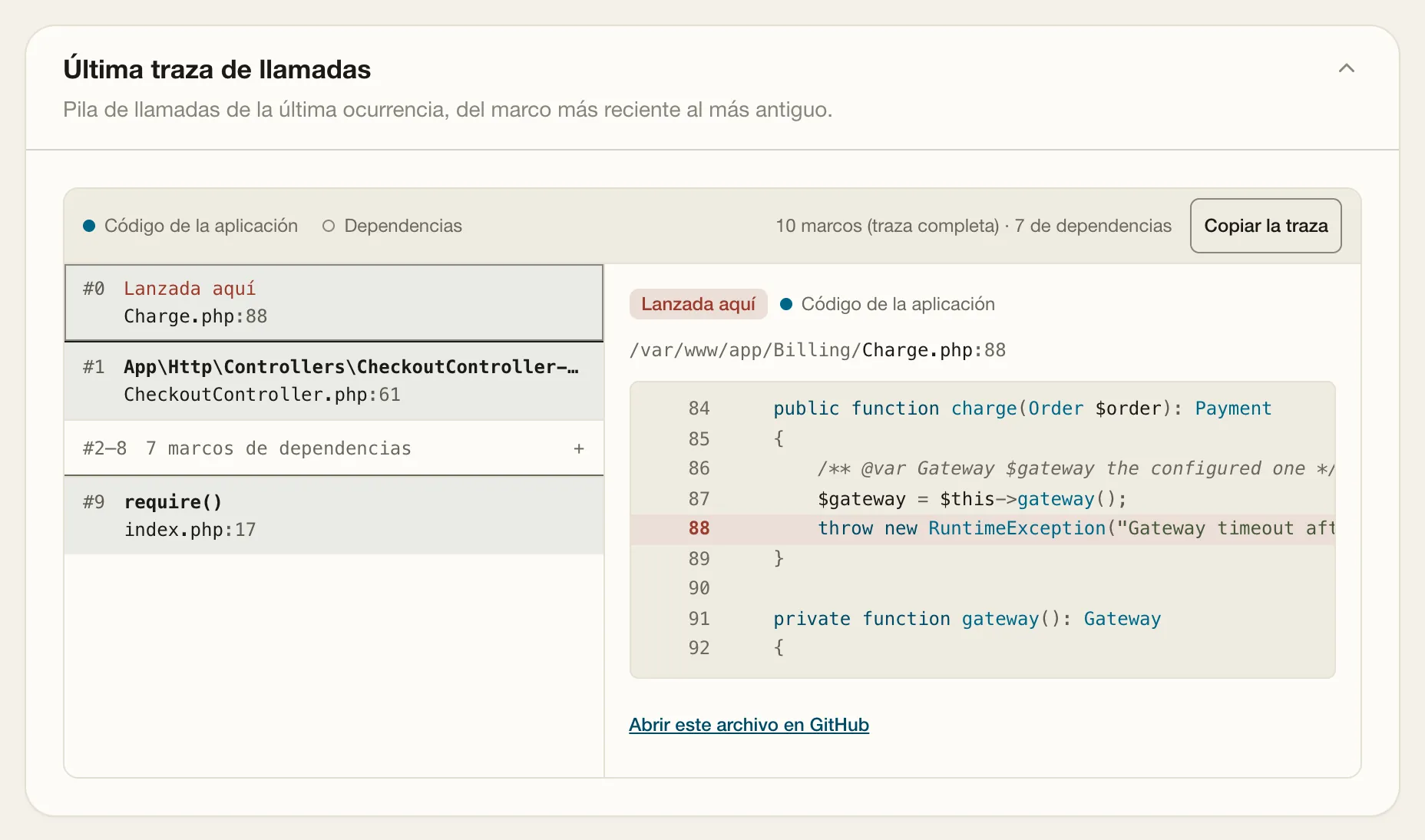Viewport: 1425px width, 840px height.
Task: Collapse the Última traza de llamadas panel
Action: click(x=1346, y=68)
